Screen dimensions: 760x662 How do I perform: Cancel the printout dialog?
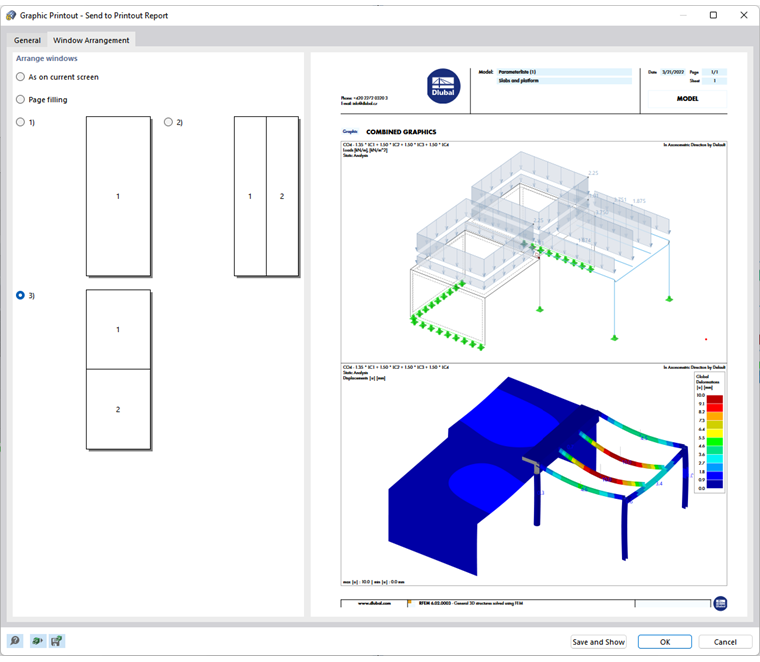point(725,642)
